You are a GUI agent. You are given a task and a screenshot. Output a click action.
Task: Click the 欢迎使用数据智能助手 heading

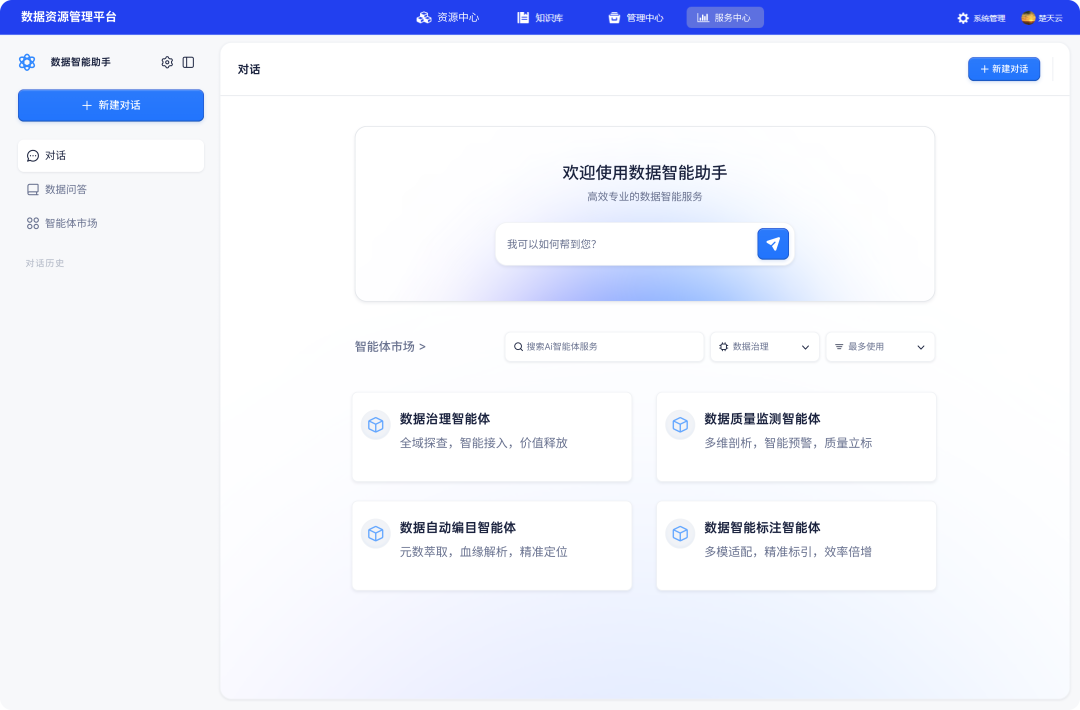(x=645, y=172)
